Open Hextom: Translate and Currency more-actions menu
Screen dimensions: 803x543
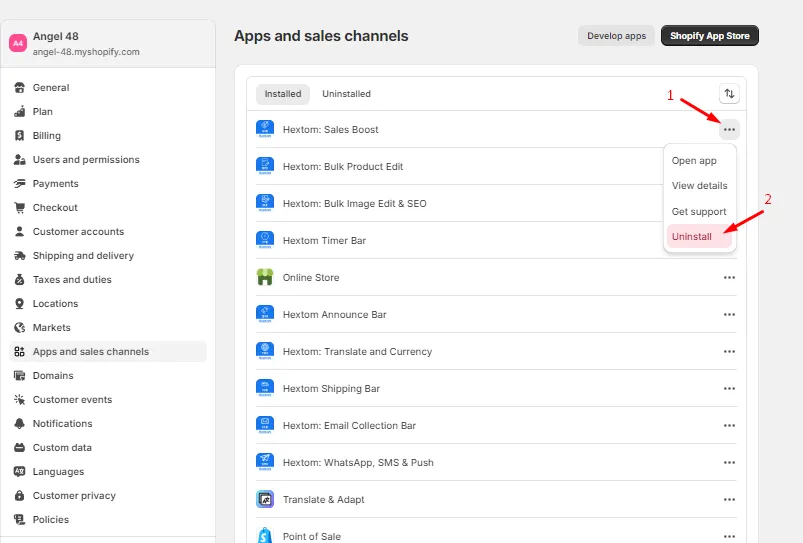pyautogui.click(x=729, y=351)
